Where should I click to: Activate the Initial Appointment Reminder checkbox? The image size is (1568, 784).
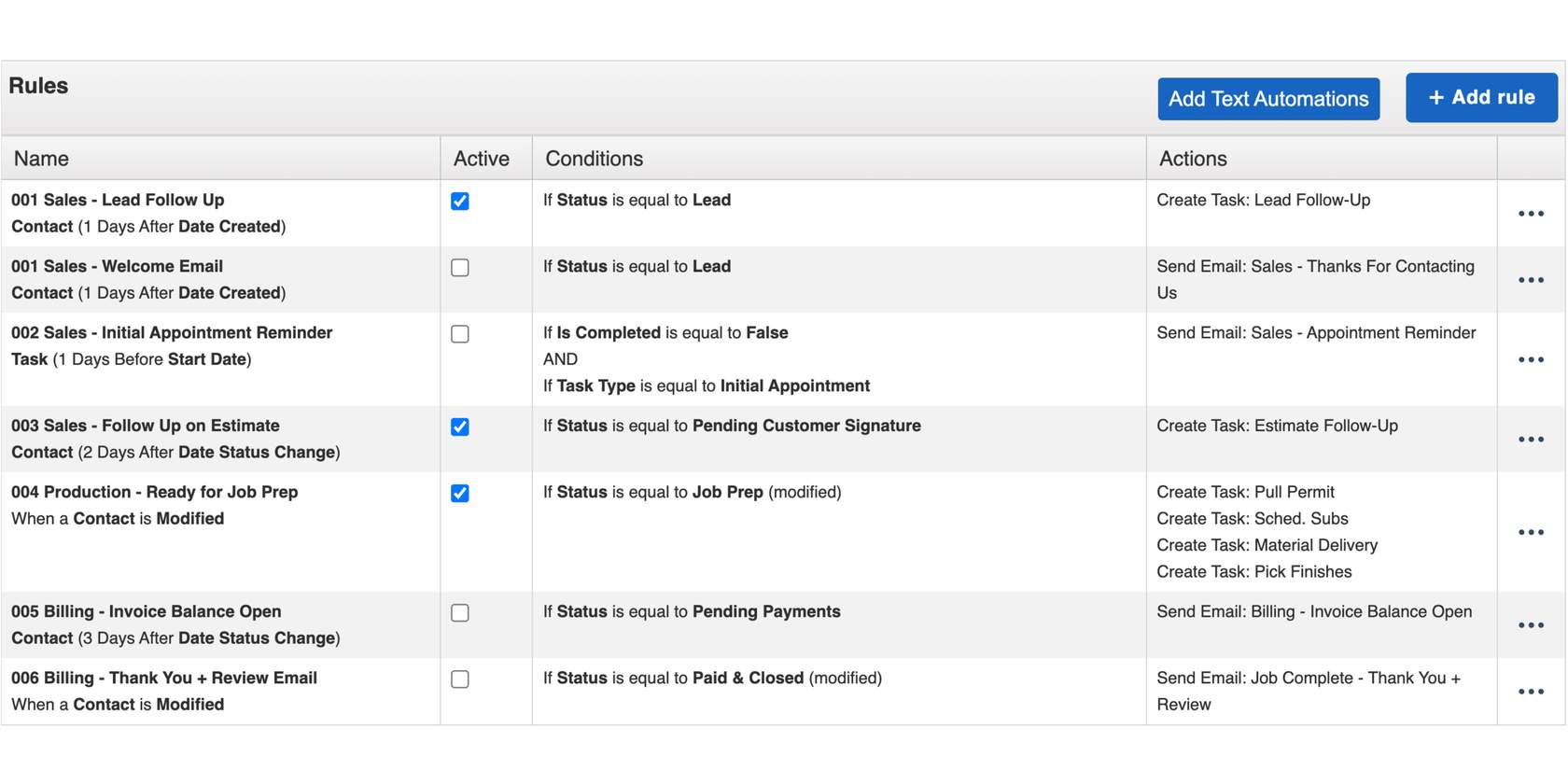coord(460,334)
